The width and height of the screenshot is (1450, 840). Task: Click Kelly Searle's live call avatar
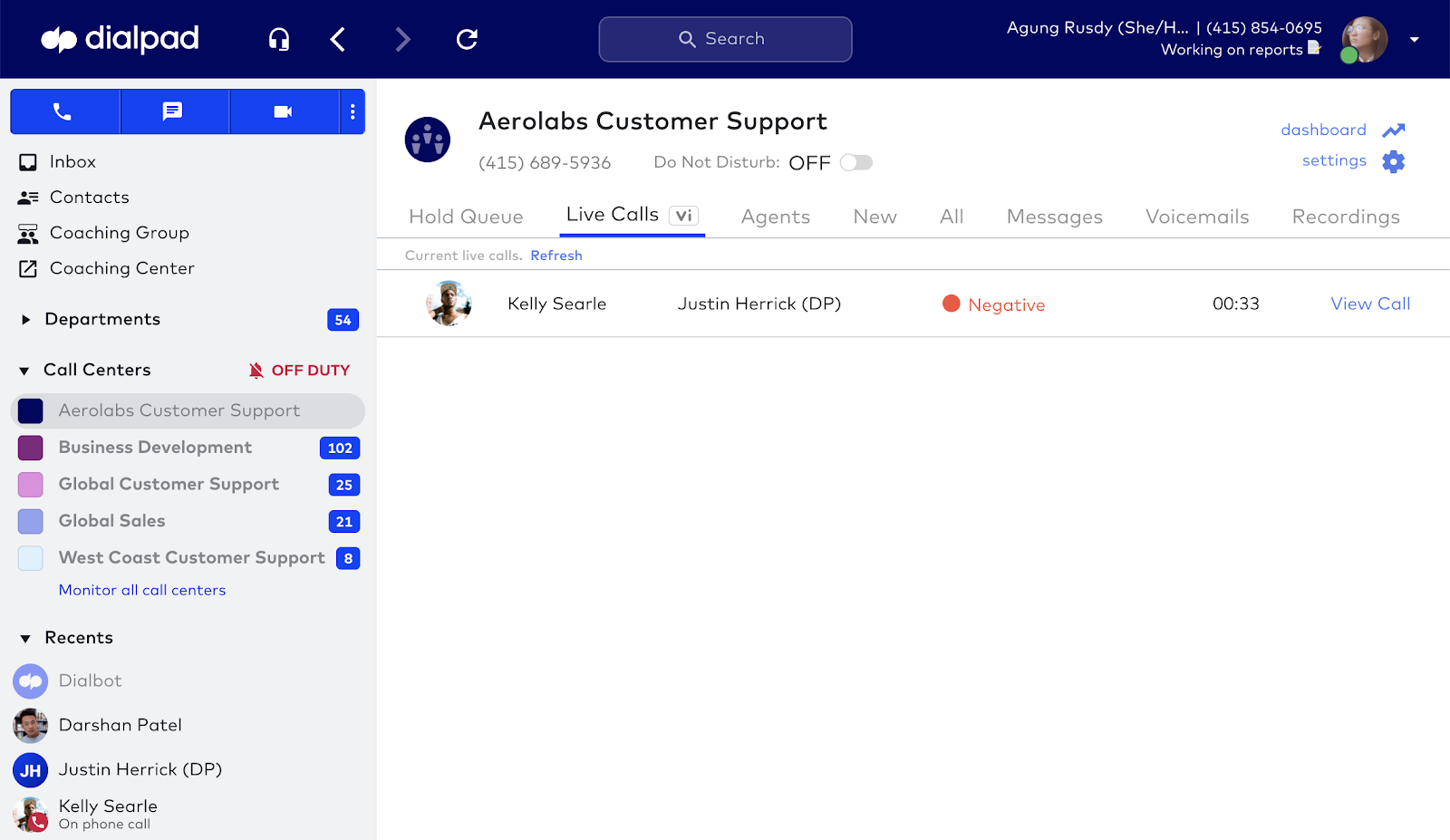click(449, 304)
